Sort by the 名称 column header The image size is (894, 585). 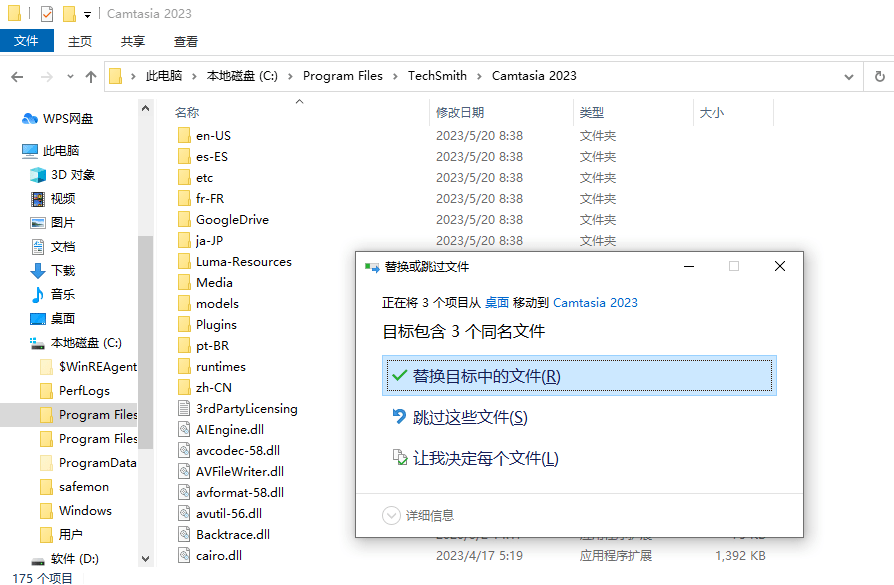187,112
